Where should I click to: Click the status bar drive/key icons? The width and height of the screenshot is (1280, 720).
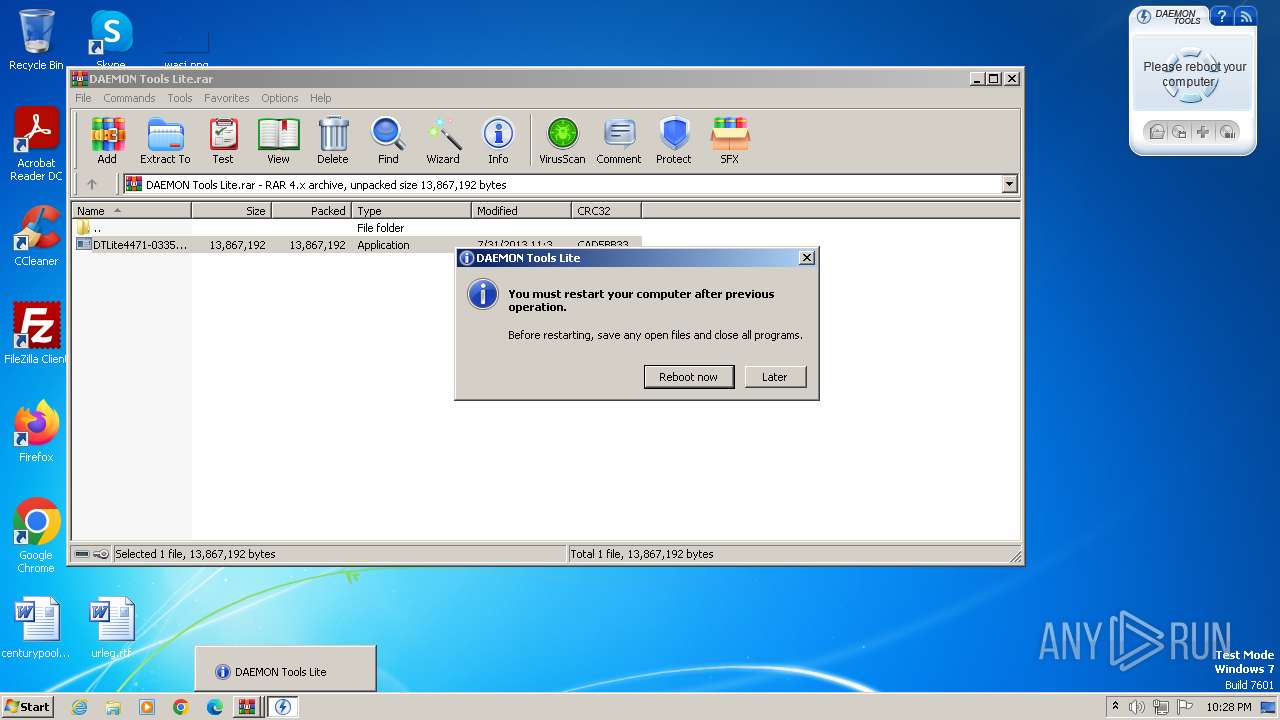(x=91, y=554)
